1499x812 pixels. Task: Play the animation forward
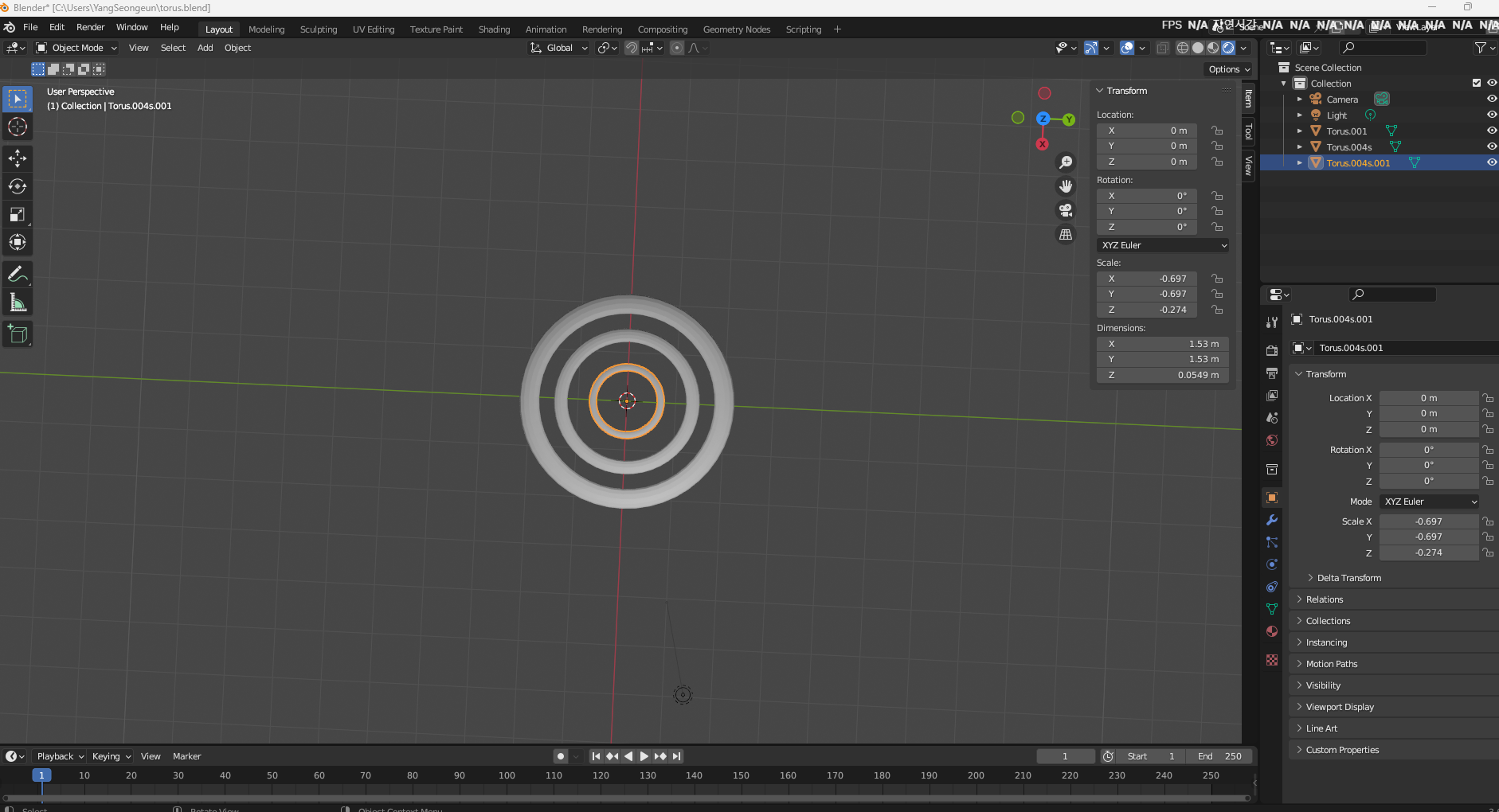644,756
